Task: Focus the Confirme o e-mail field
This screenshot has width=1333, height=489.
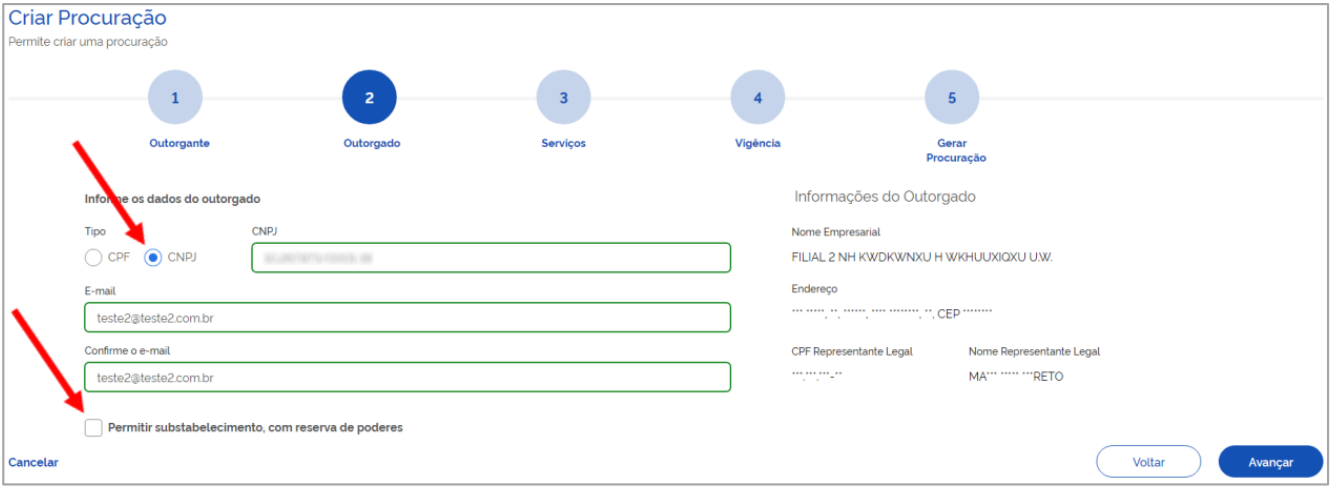Action: (408, 377)
